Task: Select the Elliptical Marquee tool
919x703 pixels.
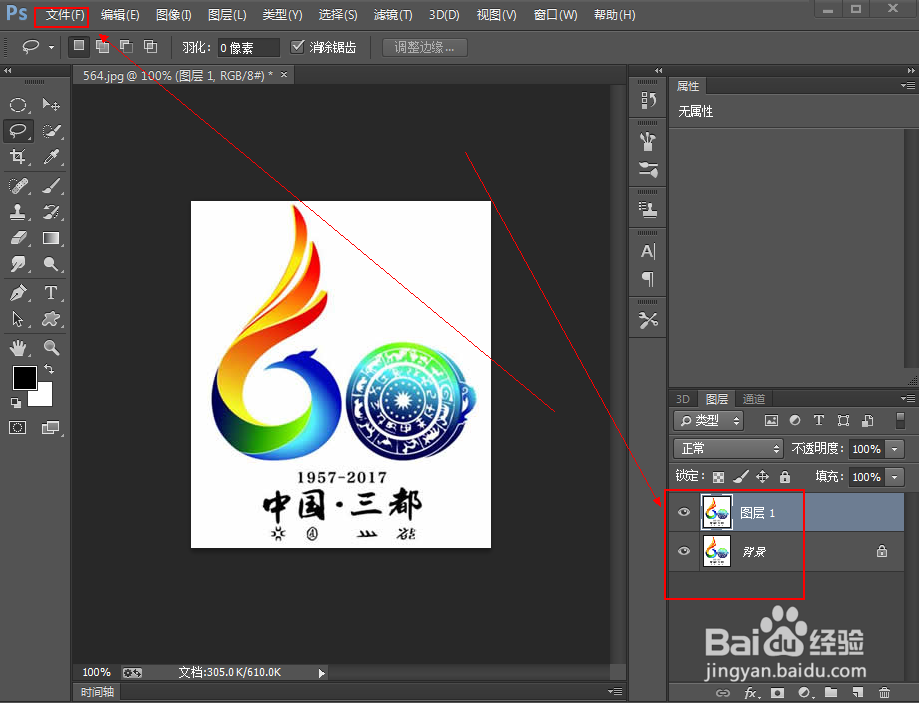Action: coord(18,105)
